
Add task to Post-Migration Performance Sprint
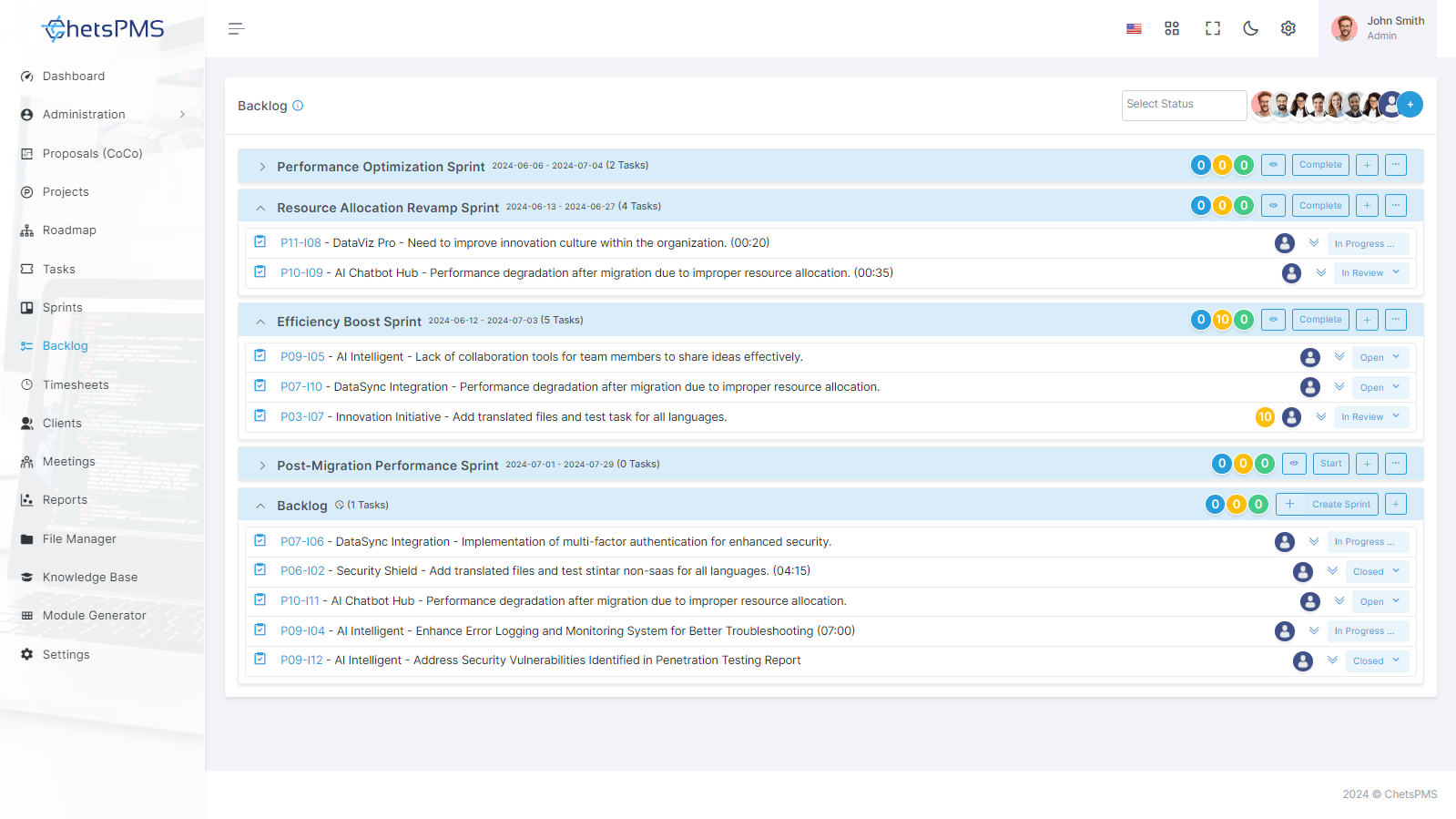tap(1367, 464)
